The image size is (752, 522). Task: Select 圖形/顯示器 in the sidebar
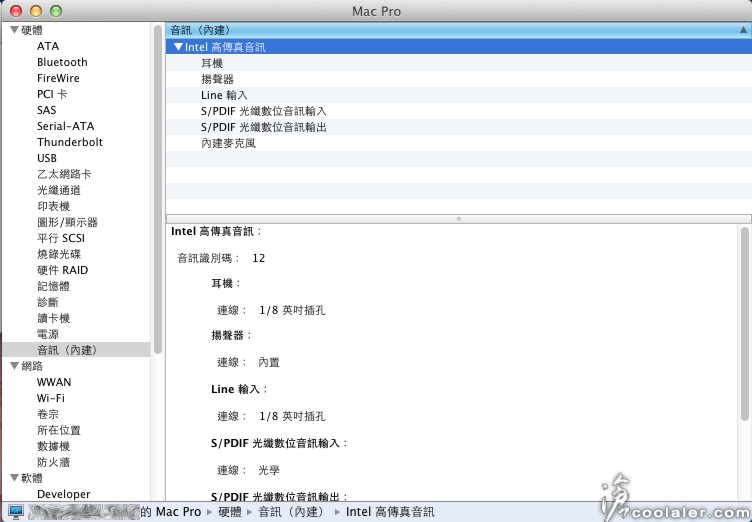click(x=67, y=222)
